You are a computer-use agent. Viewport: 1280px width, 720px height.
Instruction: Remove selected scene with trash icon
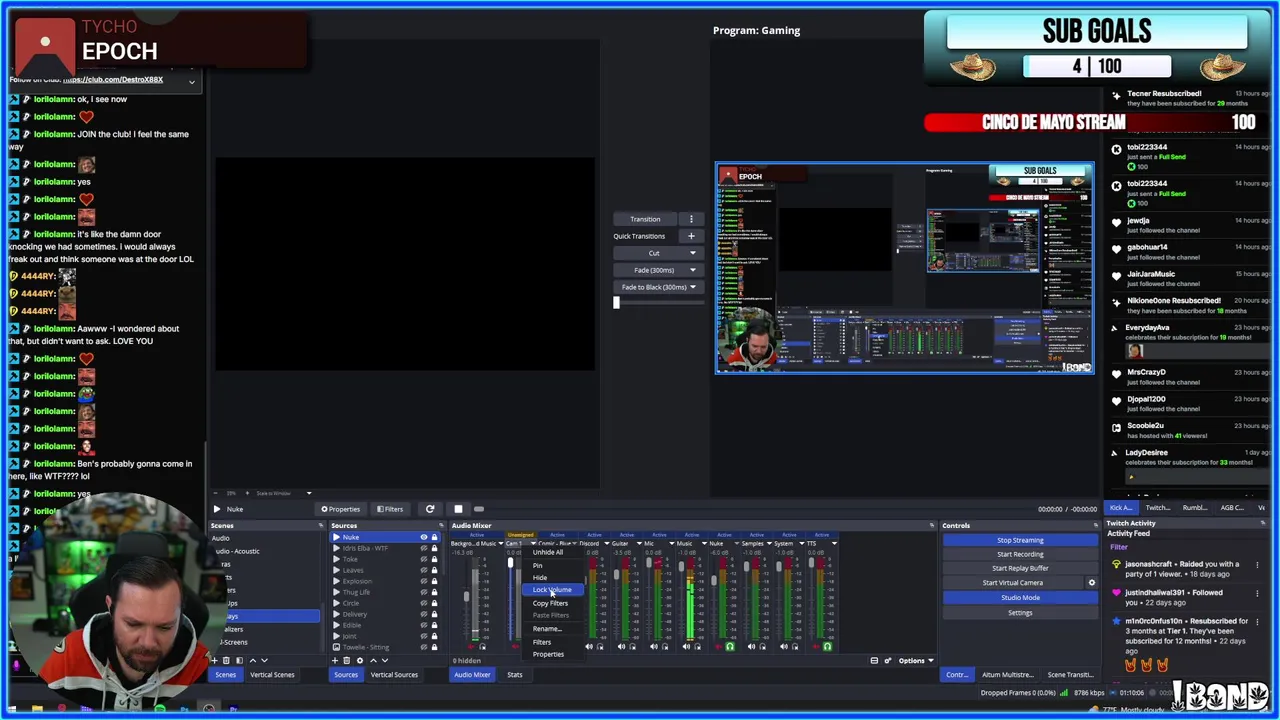[x=226, y=660]
